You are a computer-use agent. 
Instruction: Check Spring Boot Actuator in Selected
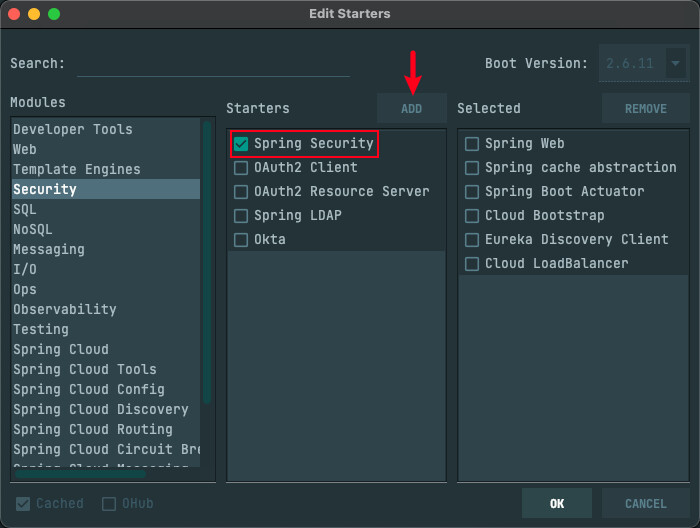coord(472,192)
